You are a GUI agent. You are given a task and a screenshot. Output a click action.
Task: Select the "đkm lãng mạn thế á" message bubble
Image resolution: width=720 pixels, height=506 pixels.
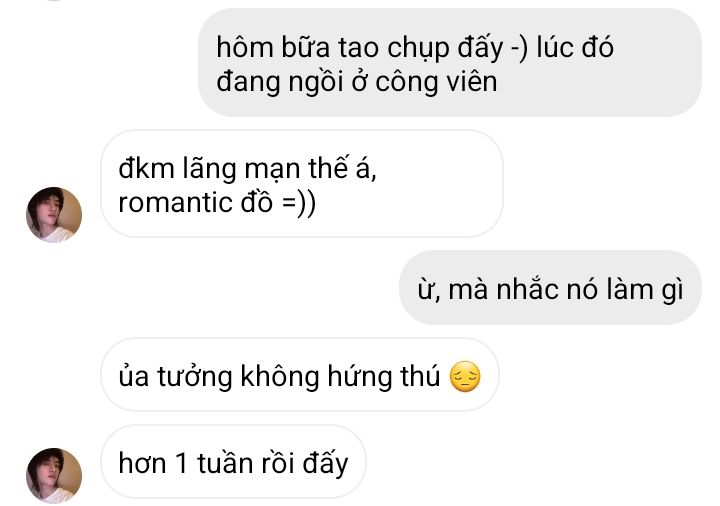click(x=302, y=184)
